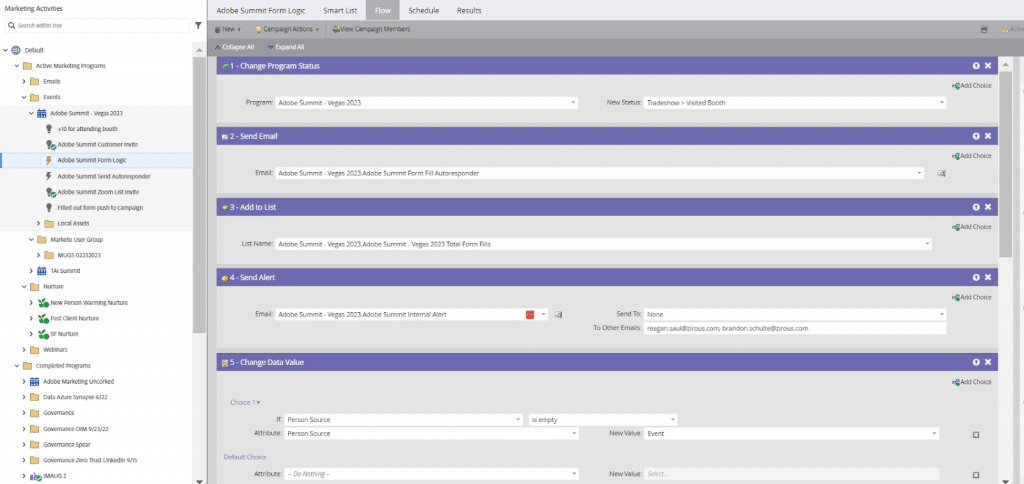Click the print icon at toolbar right
Image resolution: width=1024 pixels, height=484 pixels.
(x=984, y=29)
